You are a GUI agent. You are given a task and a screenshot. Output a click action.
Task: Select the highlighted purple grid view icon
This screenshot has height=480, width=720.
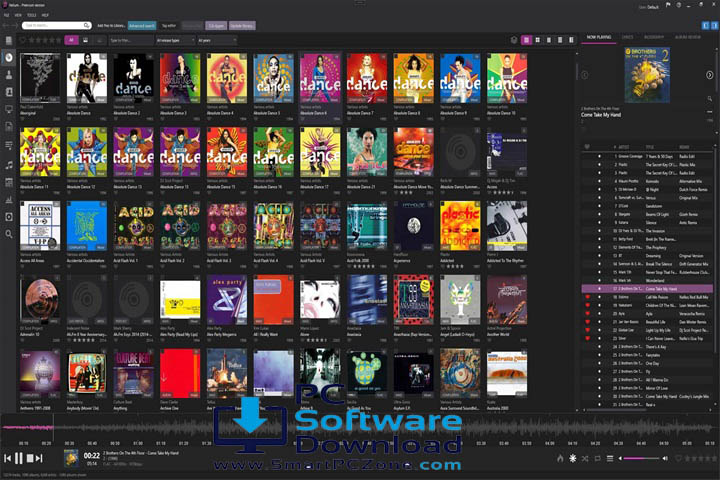pyautogui.click(x=526, y=40)
